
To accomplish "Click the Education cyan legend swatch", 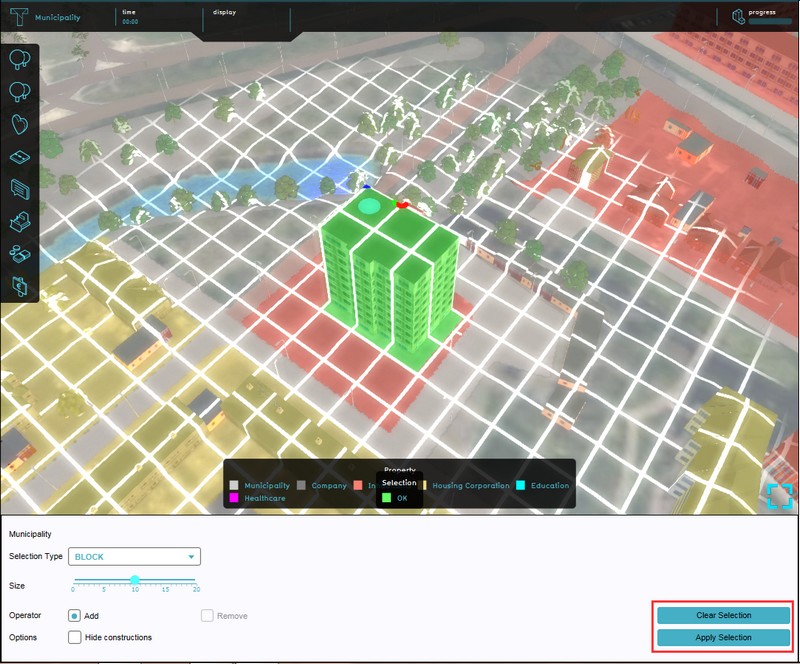I will 522,485.
